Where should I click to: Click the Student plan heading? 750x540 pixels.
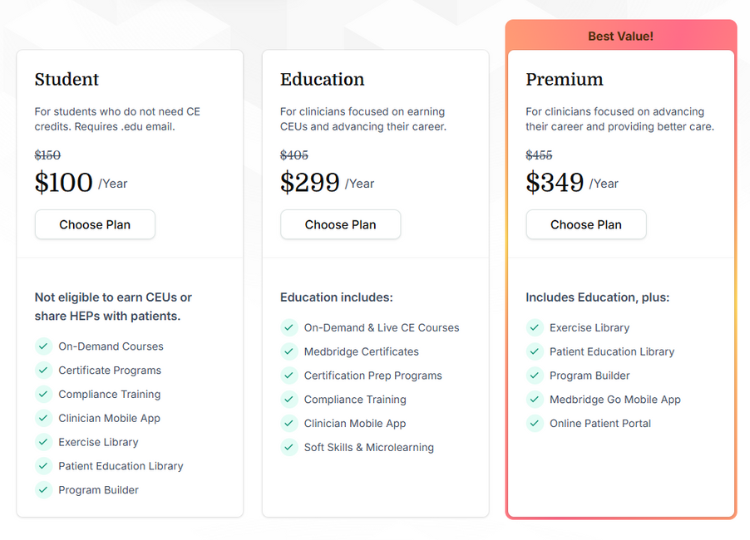click(x=67, y=80)
